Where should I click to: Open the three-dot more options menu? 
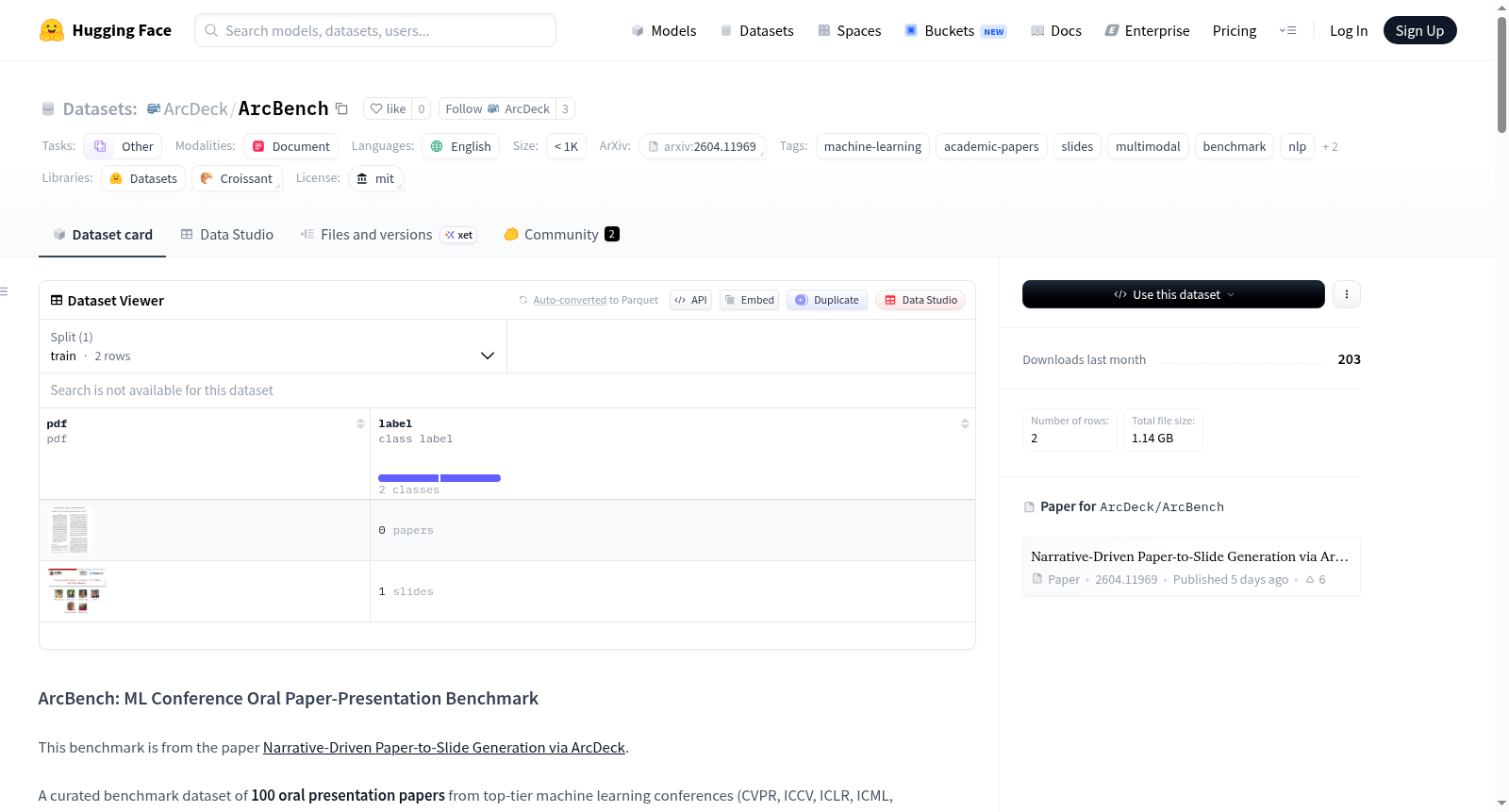pyautogui.click(x=1347, y=294)
